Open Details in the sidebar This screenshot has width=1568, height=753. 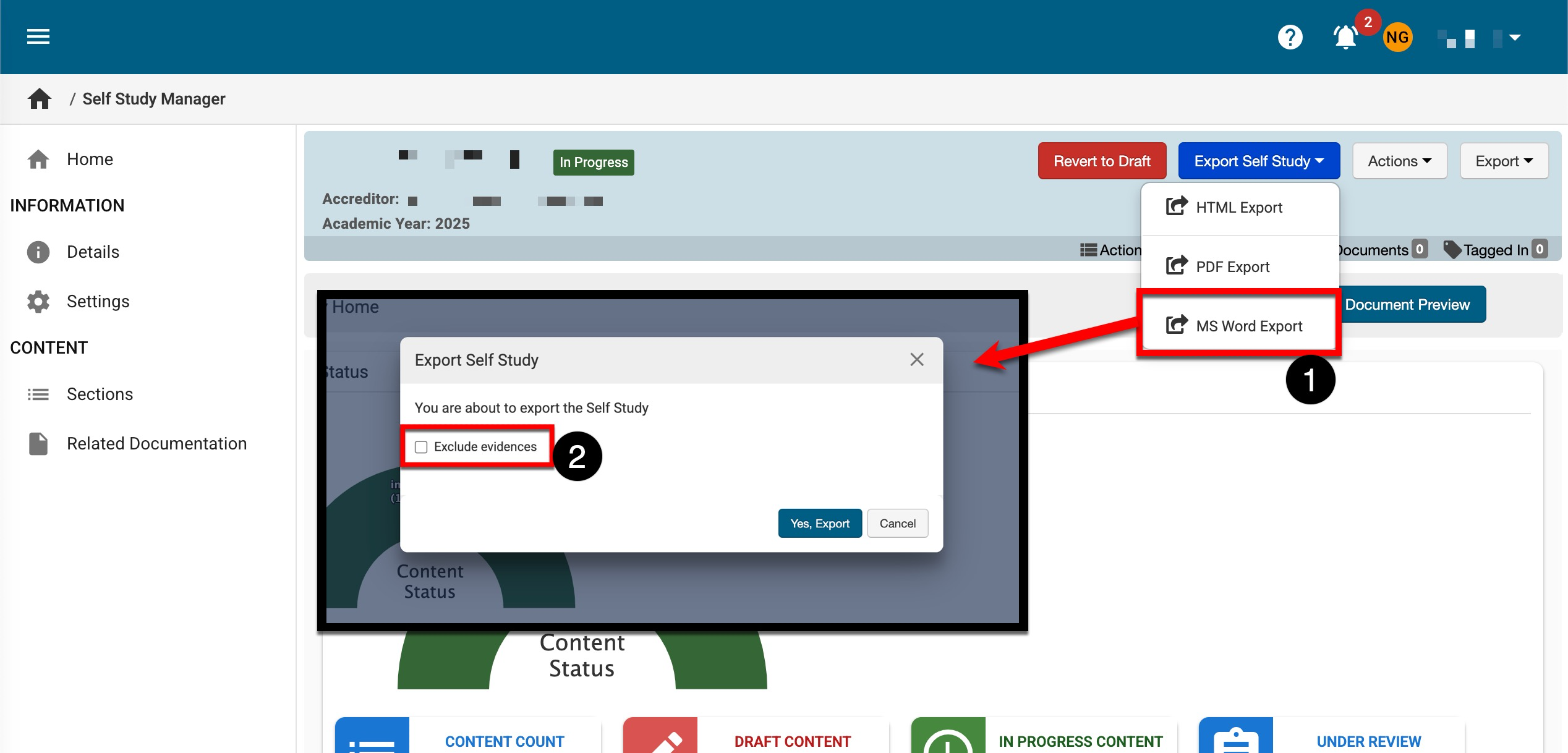coord(93,252)
